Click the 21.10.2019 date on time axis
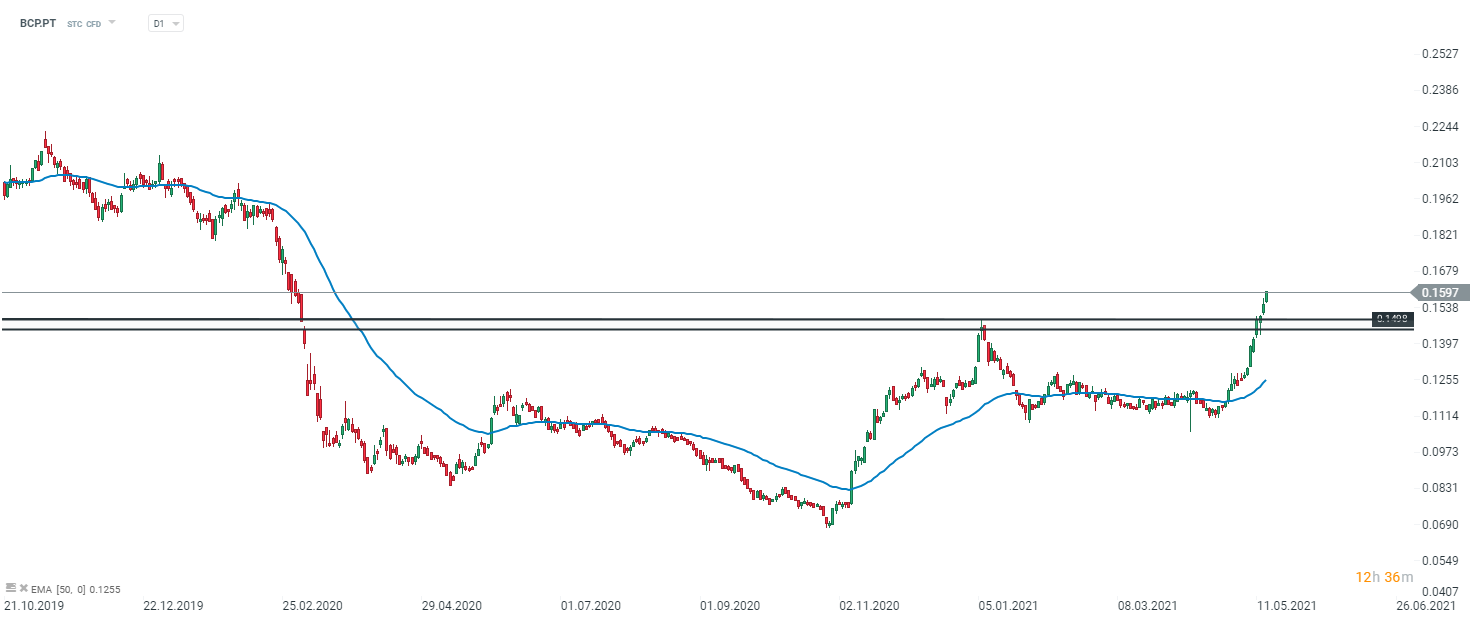1482x622 pixels. (x=32, y=606)
